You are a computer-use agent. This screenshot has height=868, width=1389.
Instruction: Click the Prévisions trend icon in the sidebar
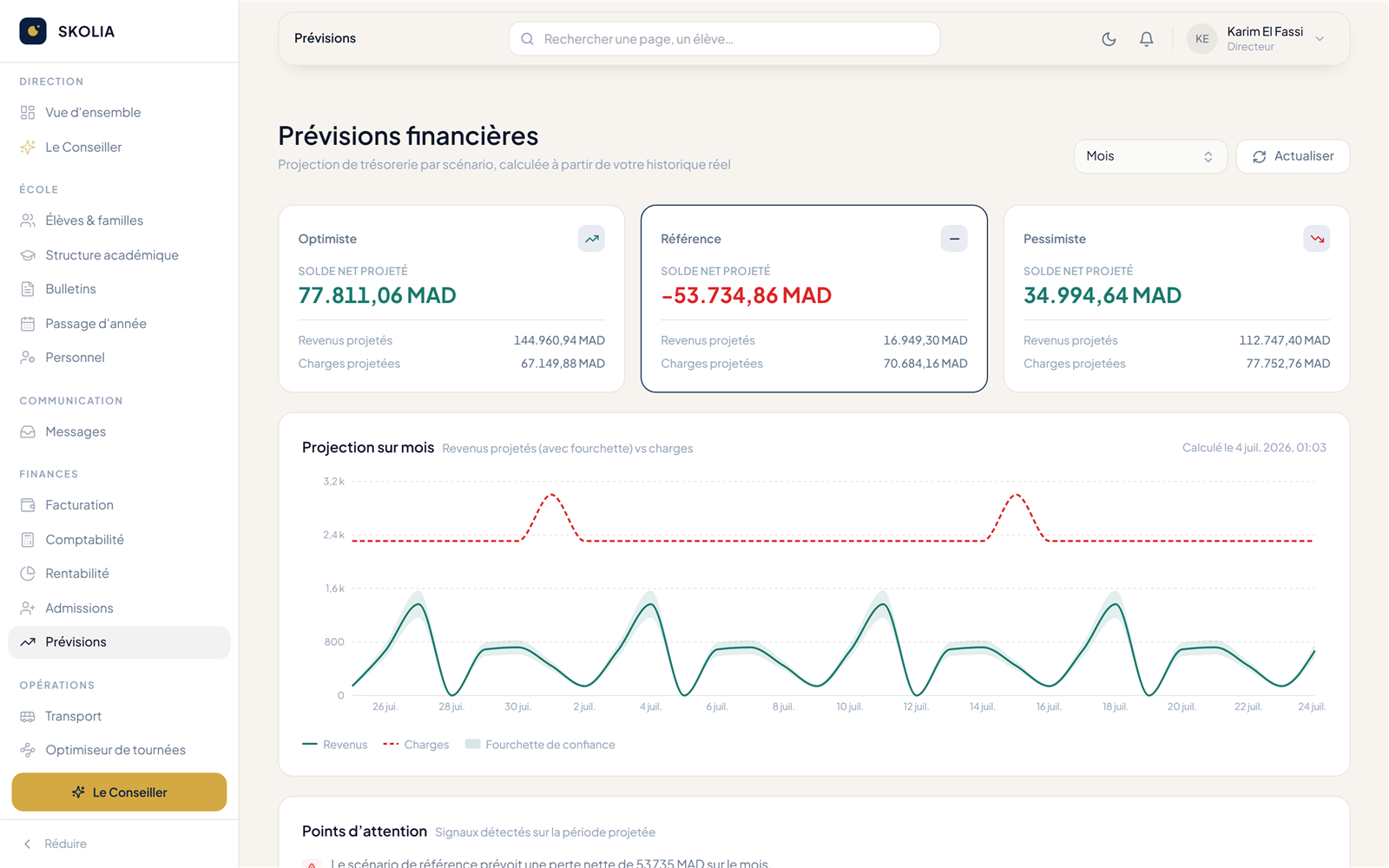[28, 642]
